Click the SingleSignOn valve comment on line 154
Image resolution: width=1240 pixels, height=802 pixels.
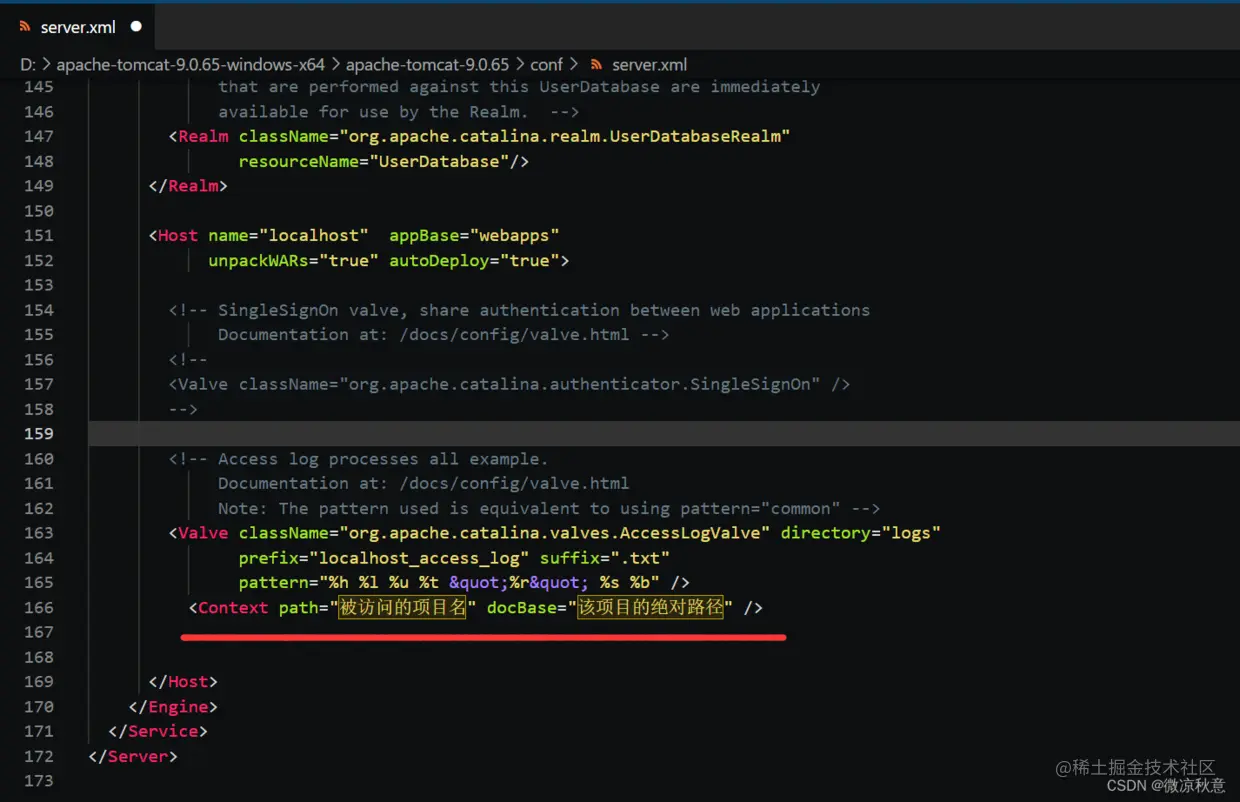click(519, 310)
